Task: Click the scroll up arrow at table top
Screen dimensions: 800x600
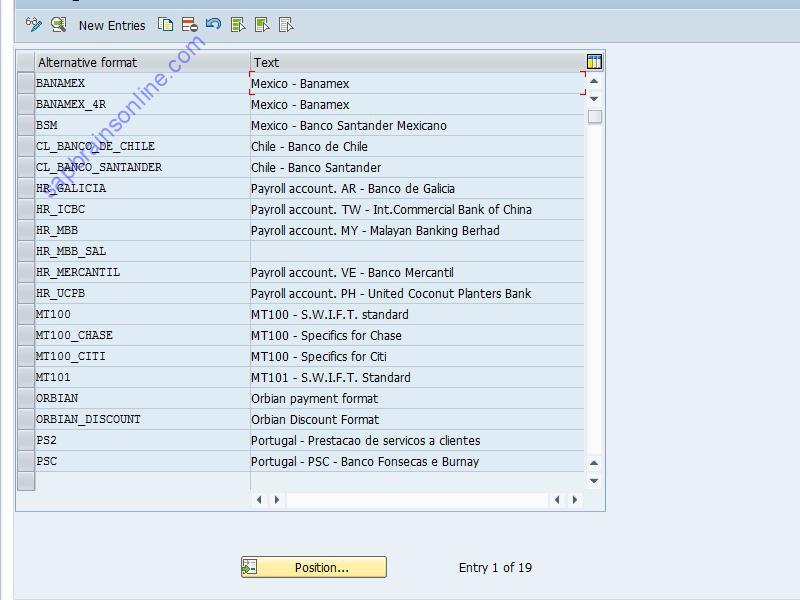Action: pyautogui.click(x=594, y=81)
